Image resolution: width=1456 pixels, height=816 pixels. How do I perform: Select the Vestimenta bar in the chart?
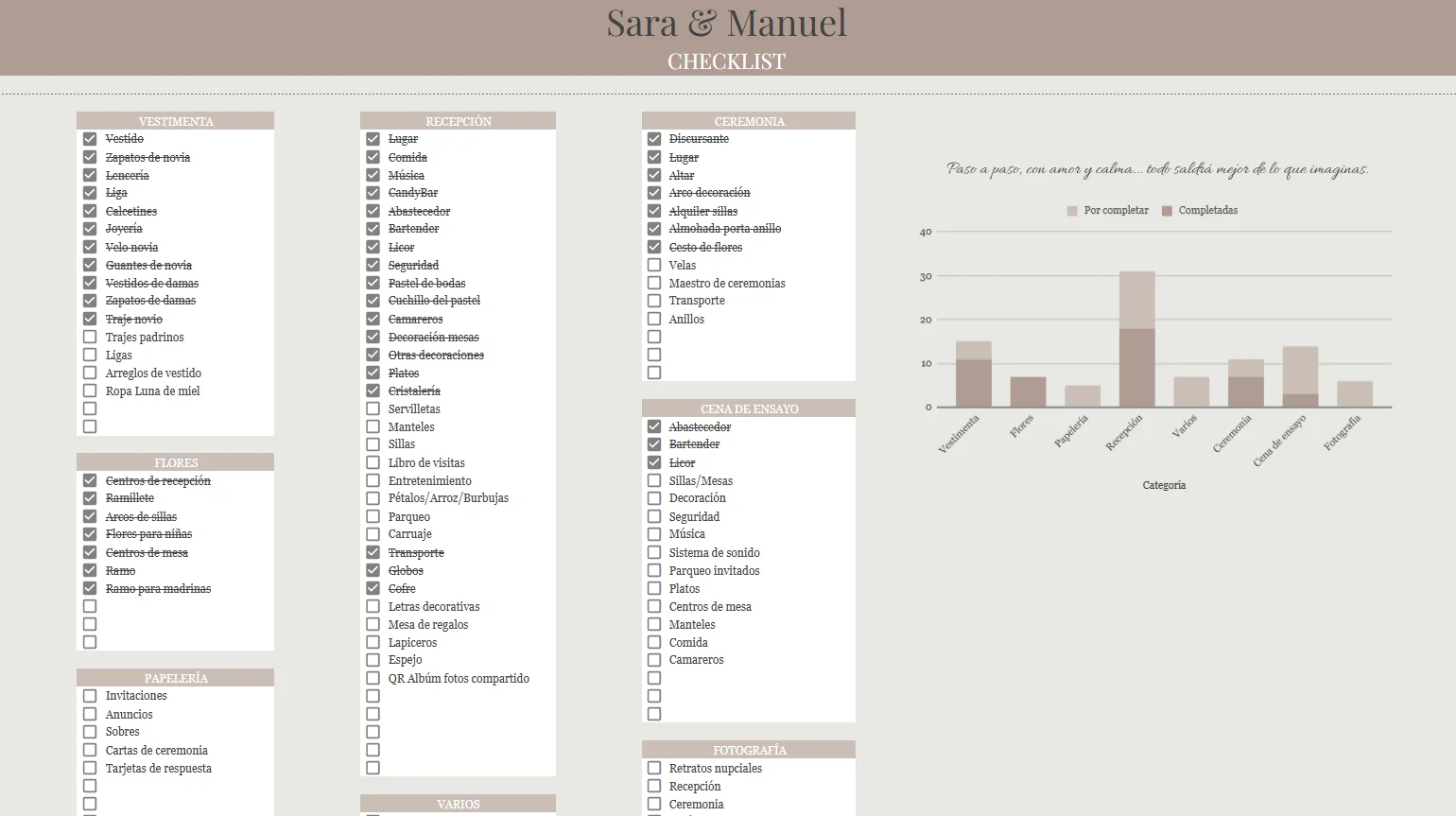(974, 374)
